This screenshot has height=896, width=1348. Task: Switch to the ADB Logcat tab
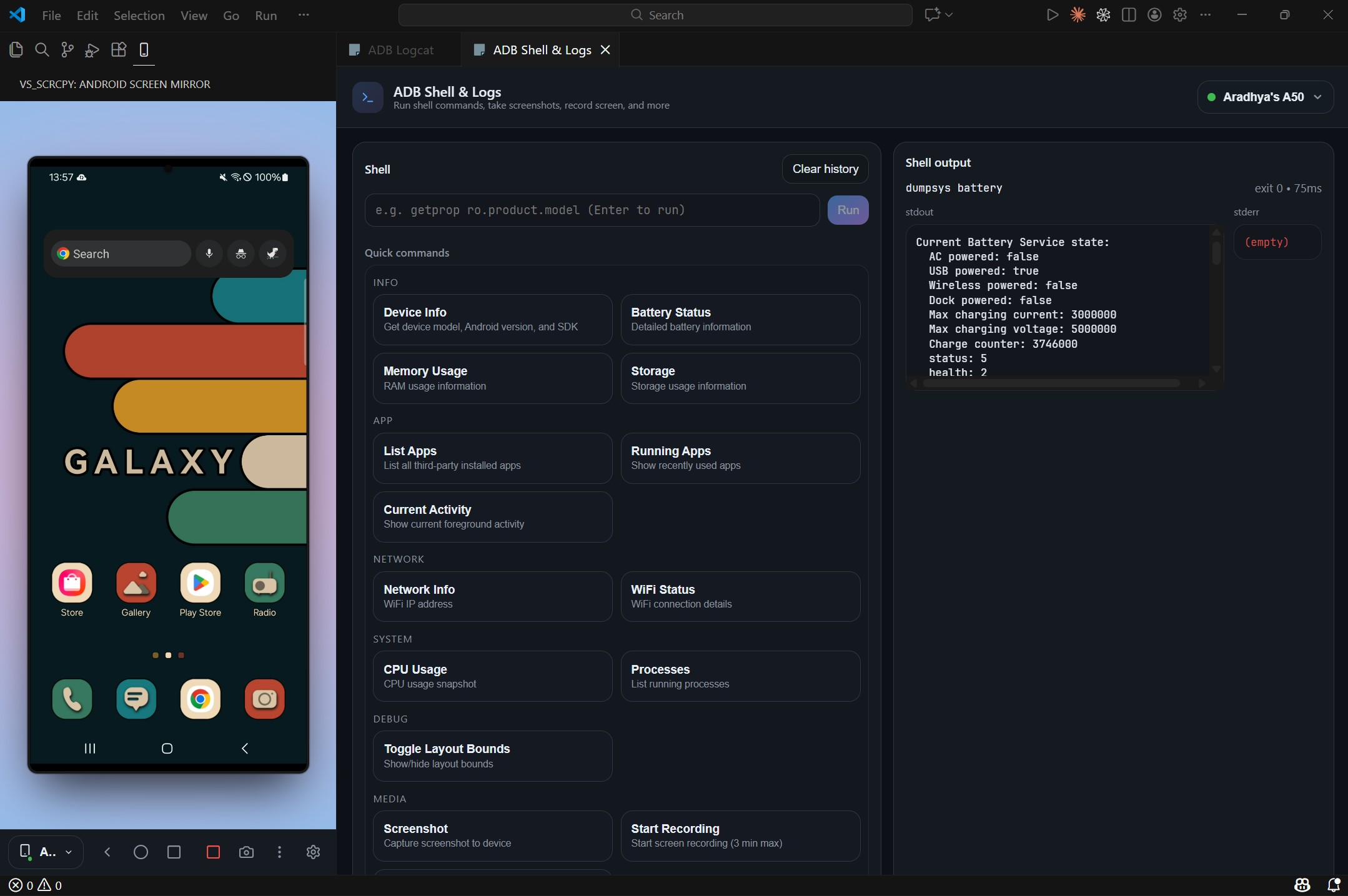(400, 50)
